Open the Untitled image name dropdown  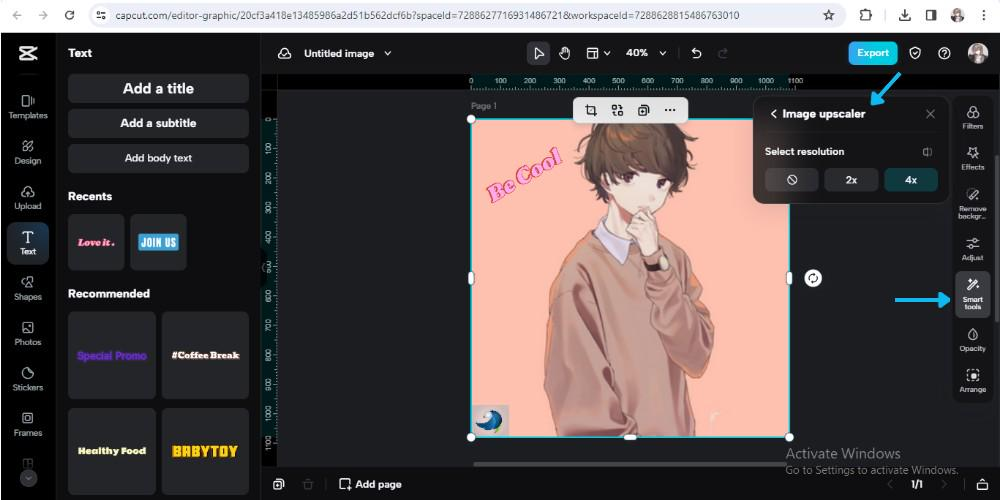point(348,54)
